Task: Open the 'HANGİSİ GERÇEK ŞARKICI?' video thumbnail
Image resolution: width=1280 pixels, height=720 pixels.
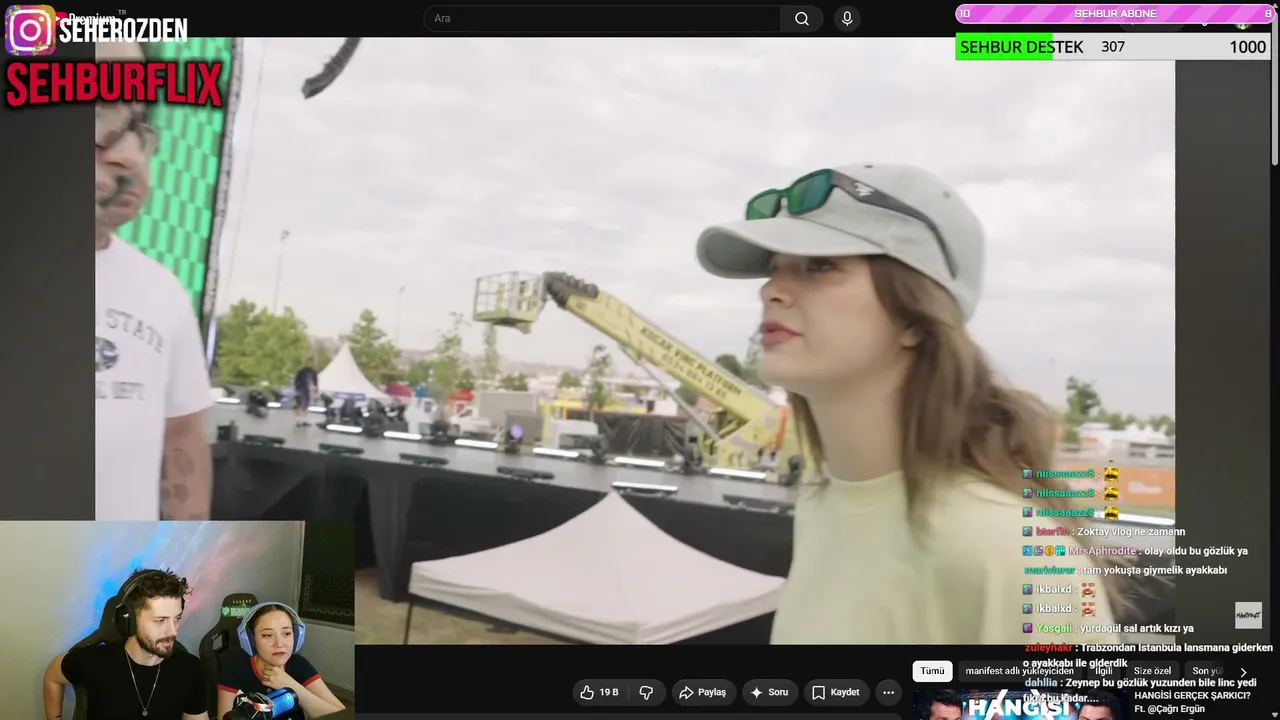Action: coord(1019,705)
